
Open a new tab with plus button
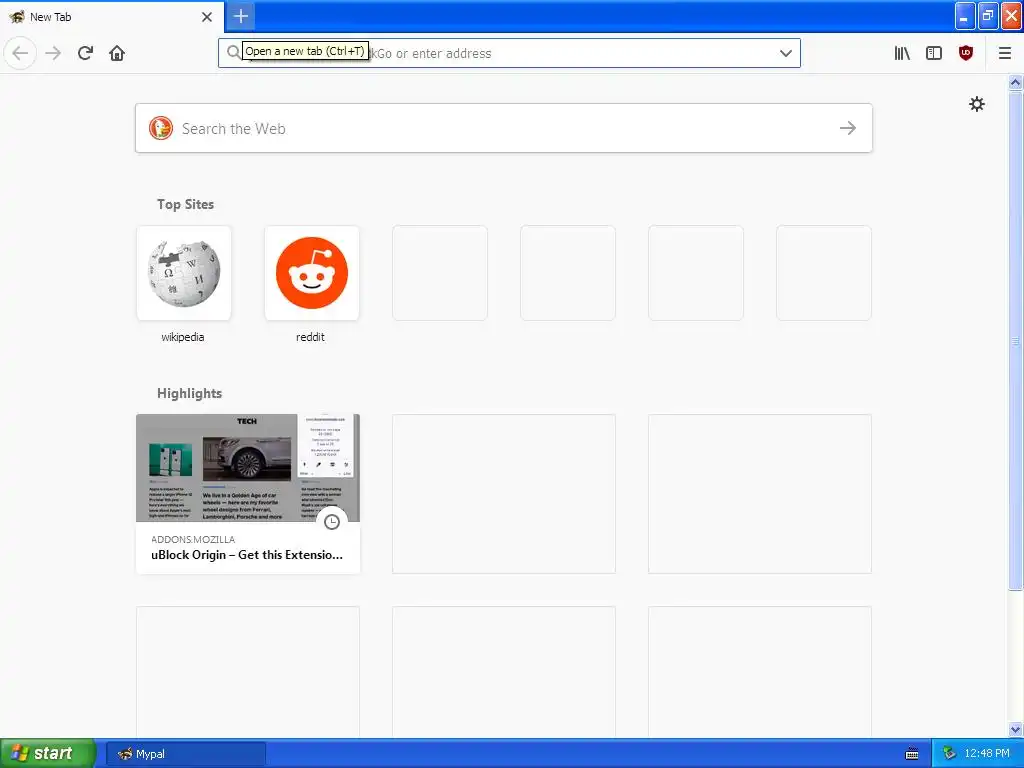tap(240, 16)
